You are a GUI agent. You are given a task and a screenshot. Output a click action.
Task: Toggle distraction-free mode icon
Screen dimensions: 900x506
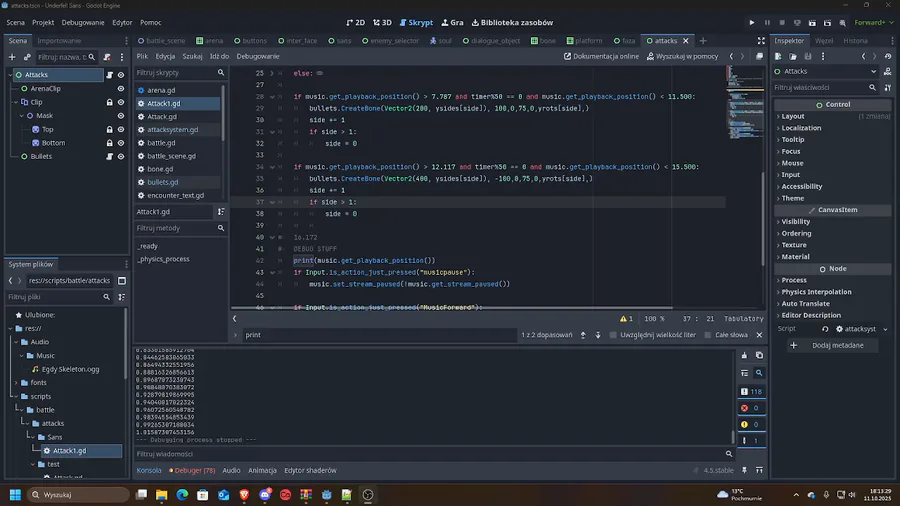click(761, 41)
